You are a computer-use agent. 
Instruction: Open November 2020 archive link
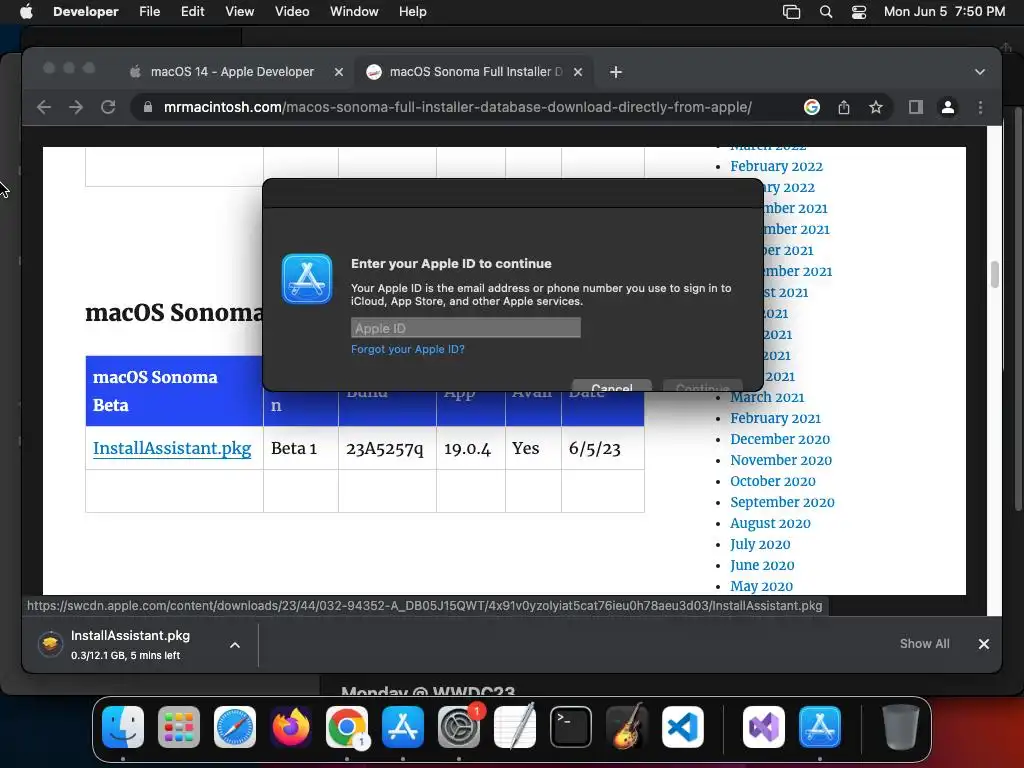point(781,460)
